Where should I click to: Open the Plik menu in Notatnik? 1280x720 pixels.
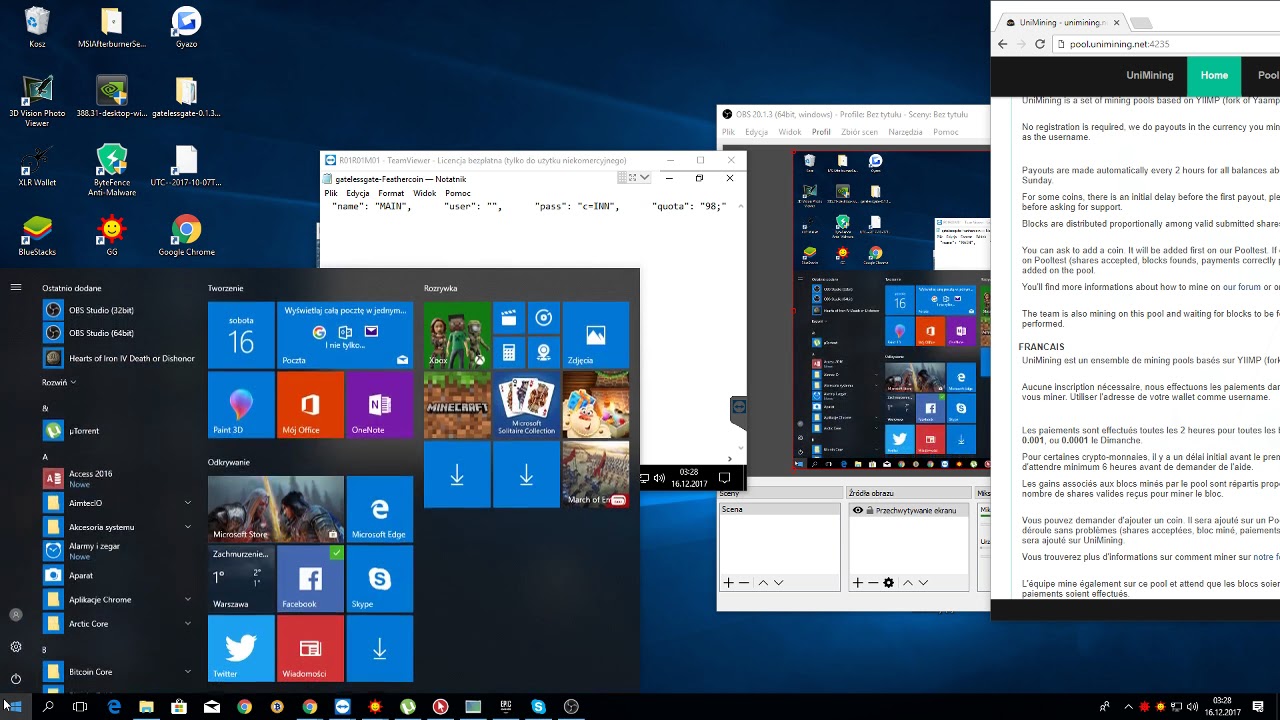coord(331,193)
